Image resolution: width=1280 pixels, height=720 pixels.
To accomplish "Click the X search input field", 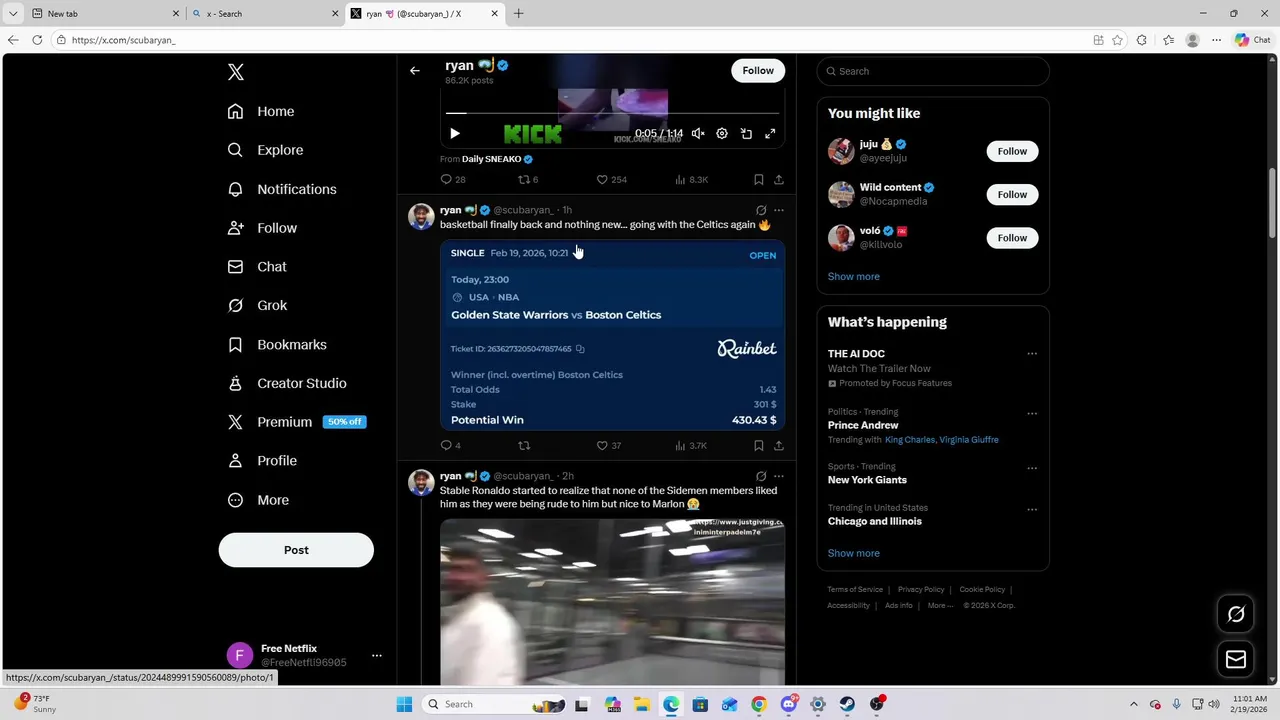I will pos(933,71).
